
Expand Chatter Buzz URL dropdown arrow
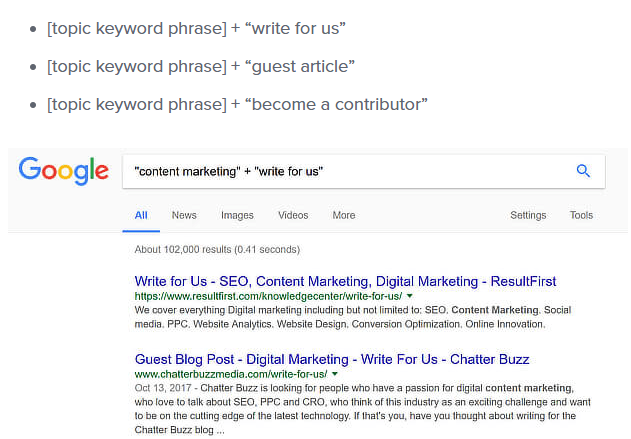pyautogui.click(x=335, y=374)
